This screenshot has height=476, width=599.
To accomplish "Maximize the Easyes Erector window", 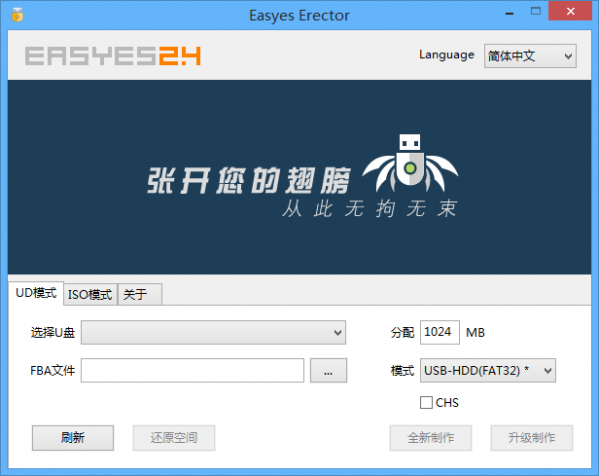I will 536,11.
